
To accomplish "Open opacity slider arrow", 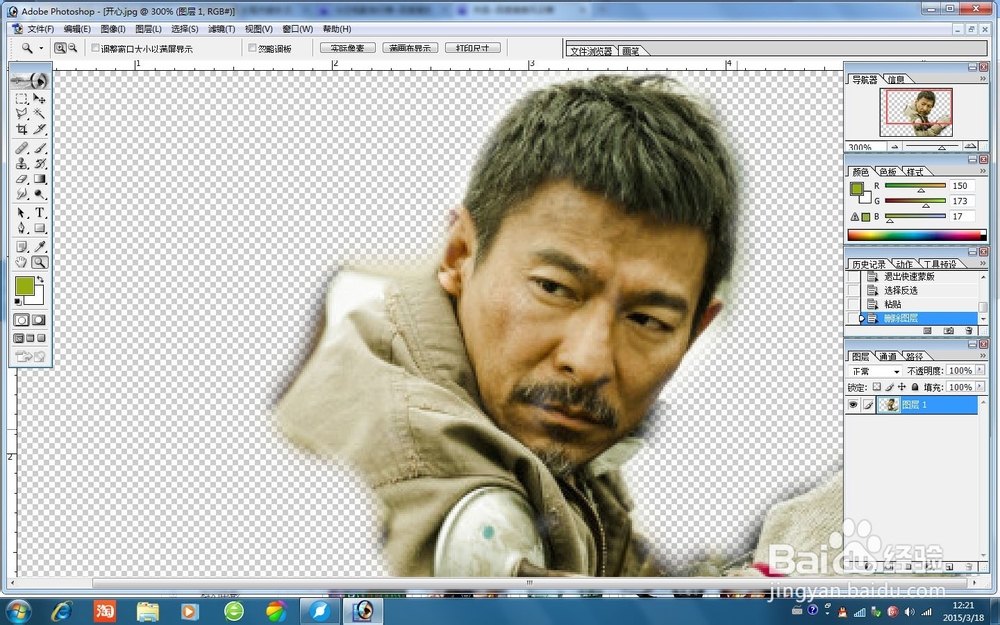I will pyautogui.click(x=980, y=371).
